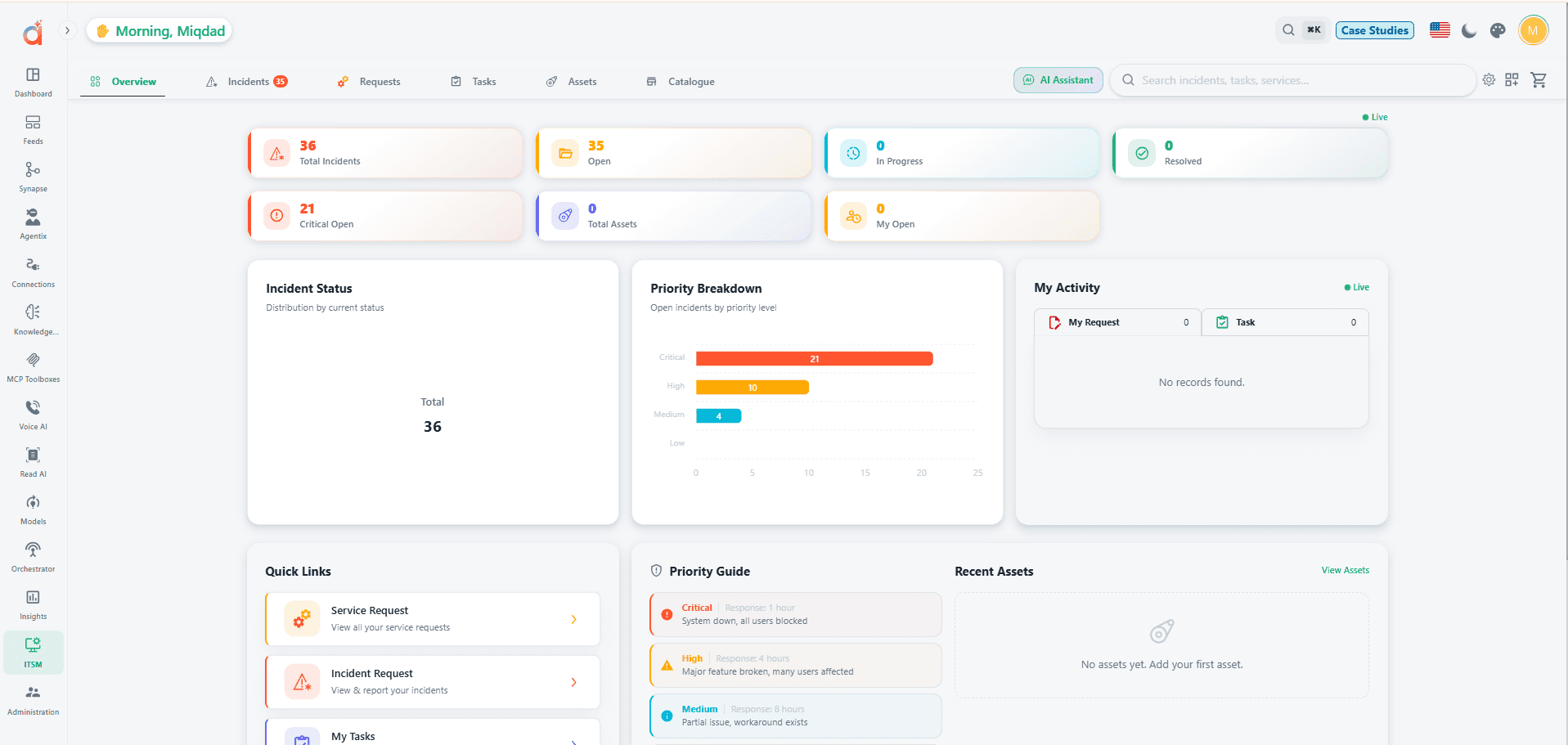Click the search incidents input field

(x=1292, y=80)
